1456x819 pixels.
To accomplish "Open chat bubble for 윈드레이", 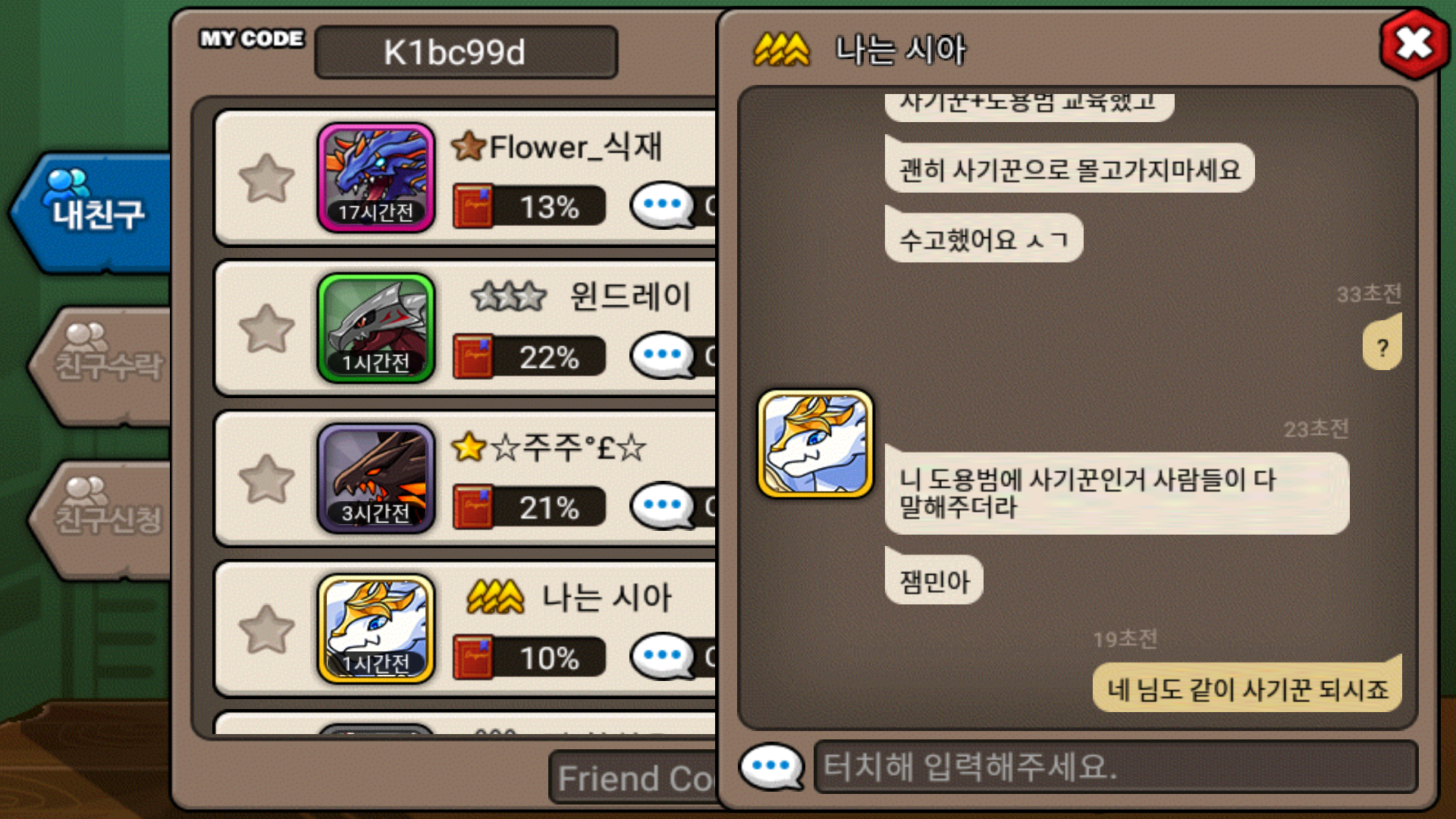I will (x=662, y=355).
